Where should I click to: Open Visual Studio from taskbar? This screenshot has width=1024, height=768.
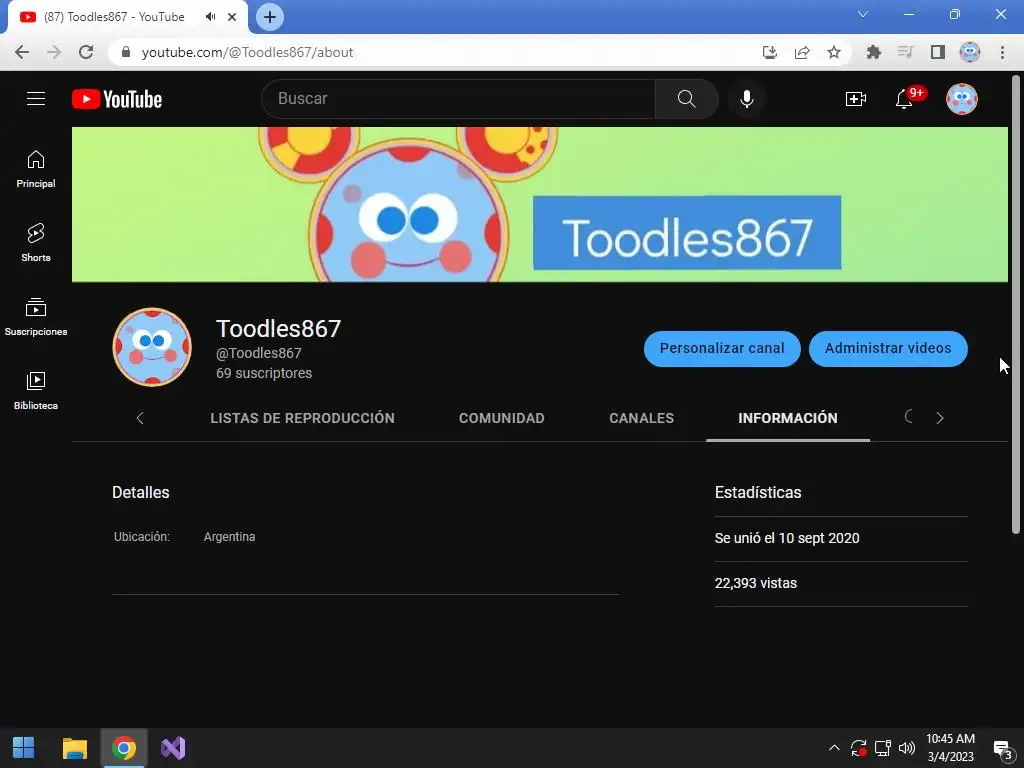[173, 748]
